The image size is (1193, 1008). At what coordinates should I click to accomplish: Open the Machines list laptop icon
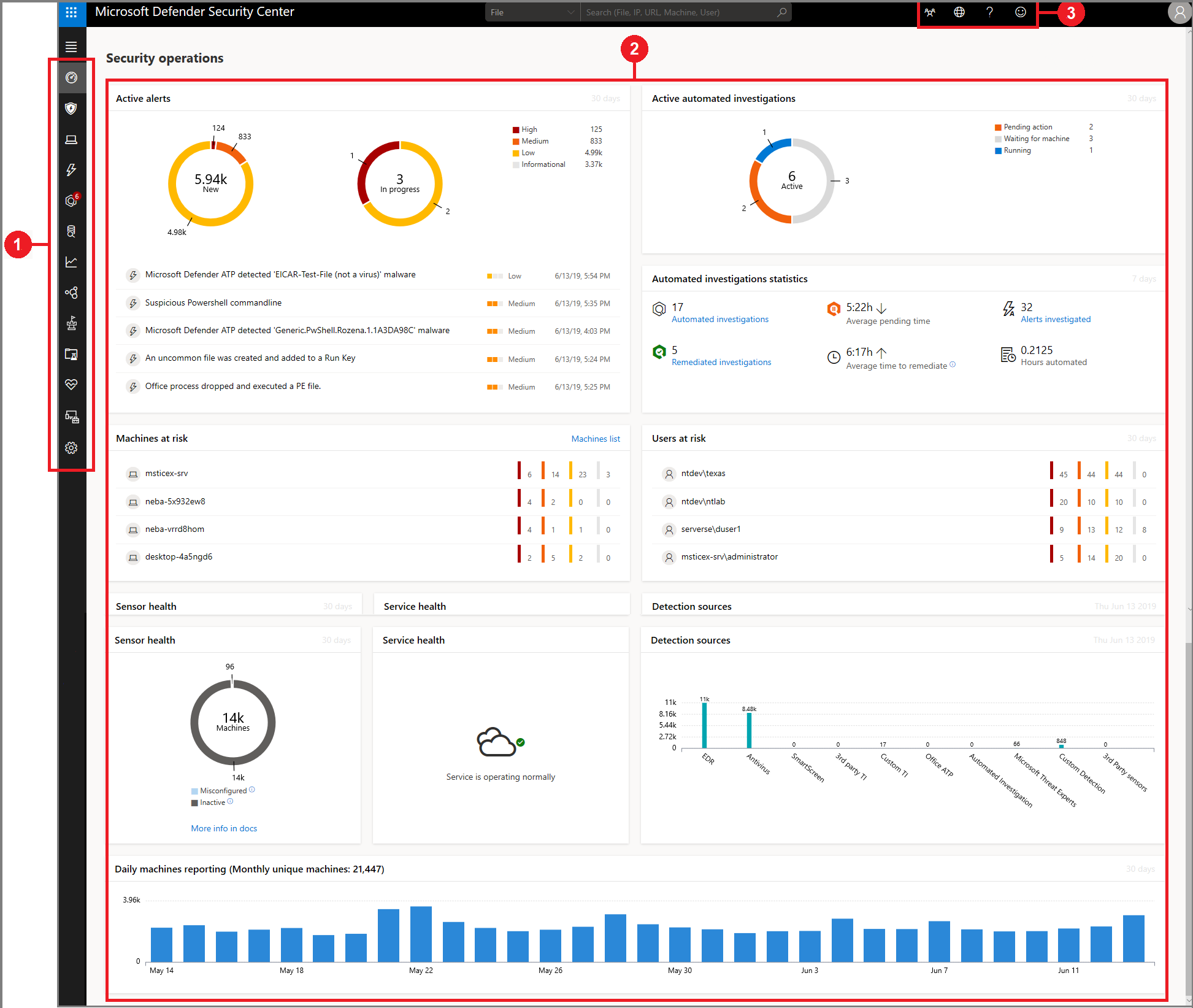71,139
